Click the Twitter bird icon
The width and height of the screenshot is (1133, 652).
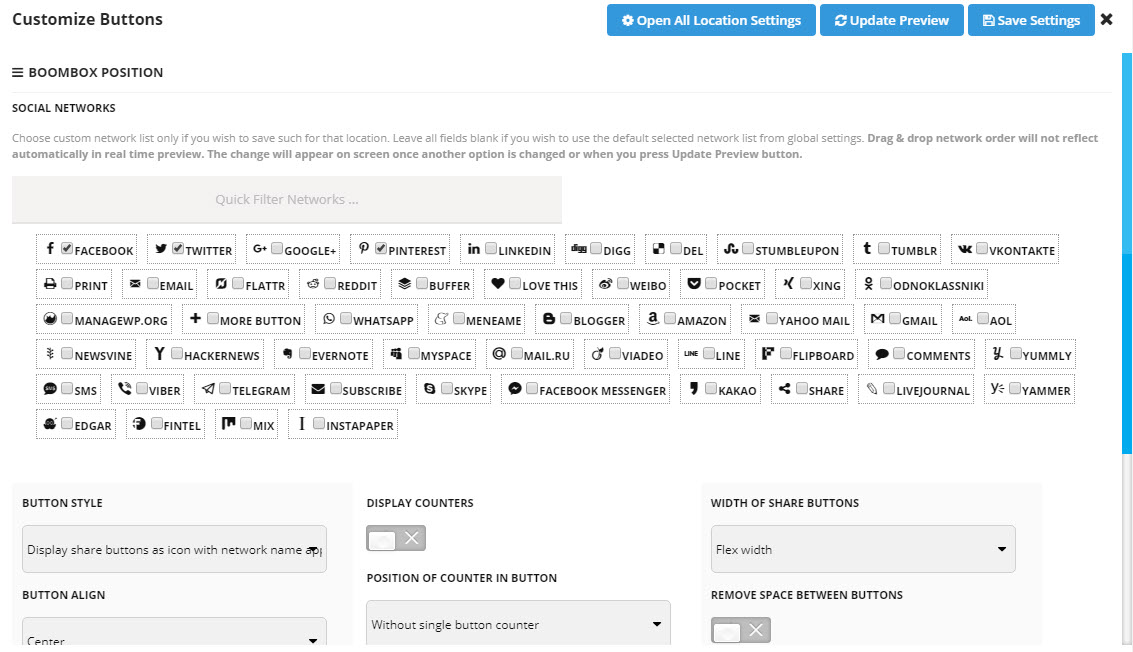tap(161, 249)
